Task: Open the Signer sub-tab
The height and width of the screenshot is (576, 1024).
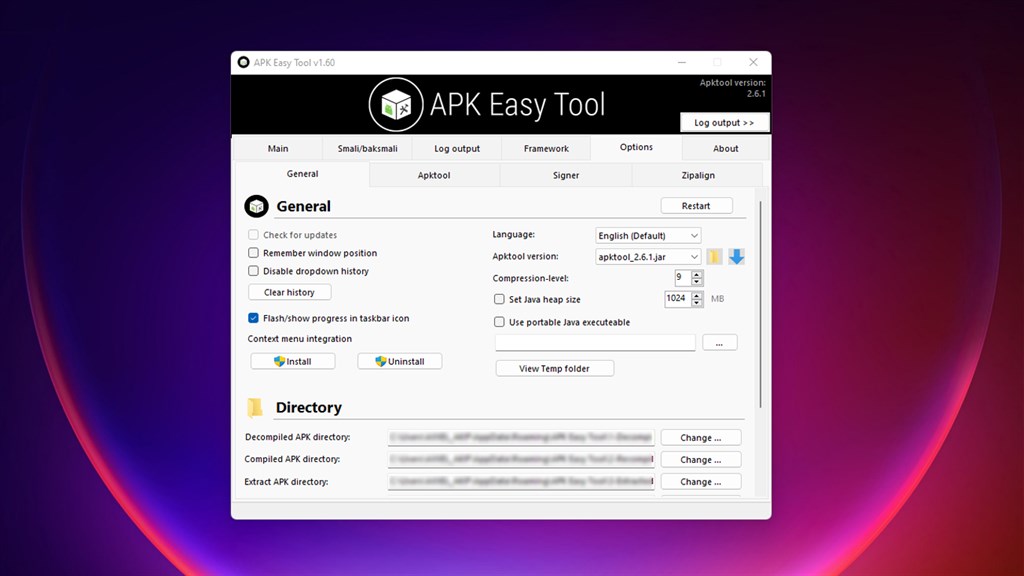Action: tap(566, 175)
